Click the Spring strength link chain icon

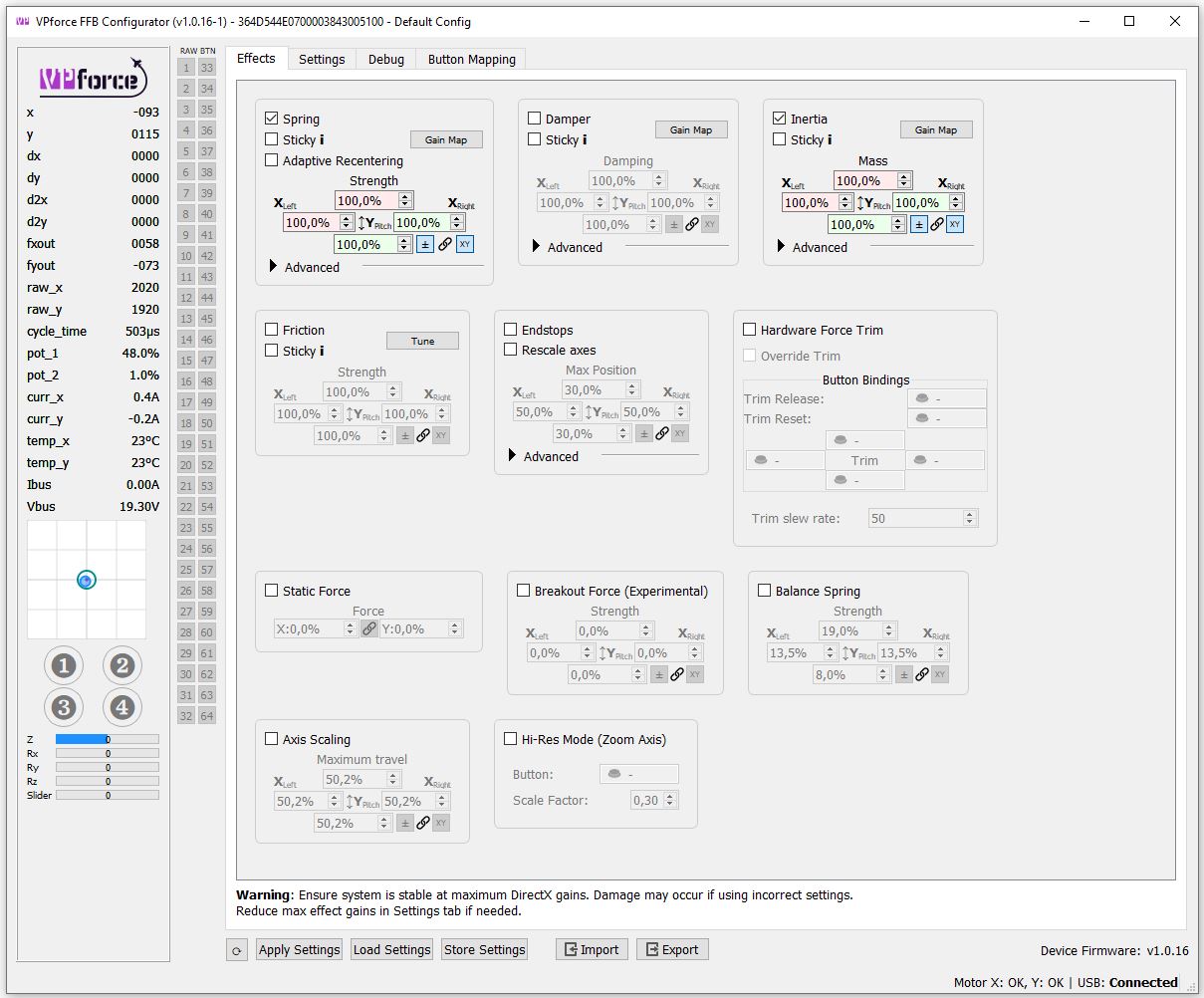tap(445, 244)
